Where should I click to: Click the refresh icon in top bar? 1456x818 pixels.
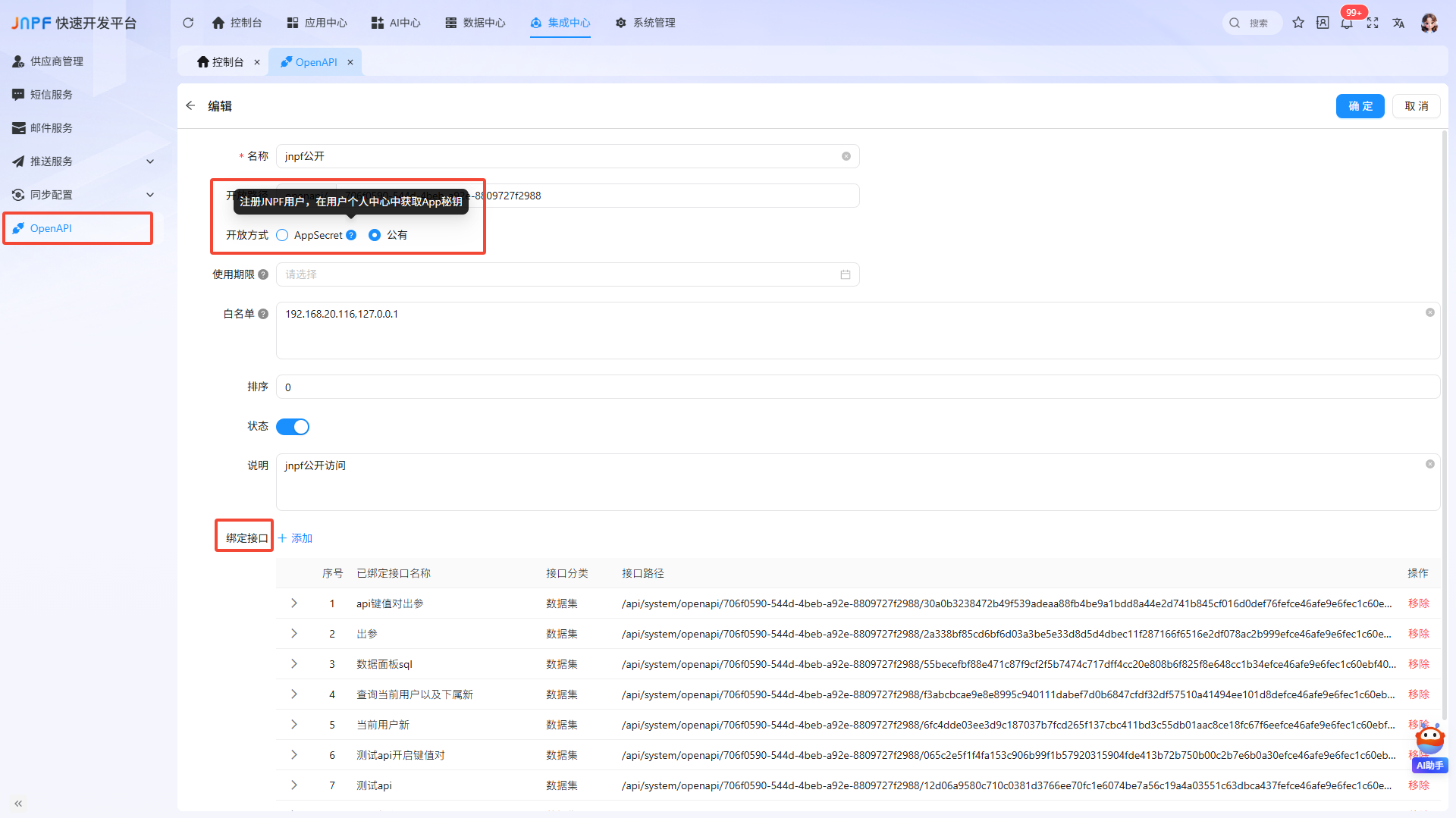coord(188,23)
